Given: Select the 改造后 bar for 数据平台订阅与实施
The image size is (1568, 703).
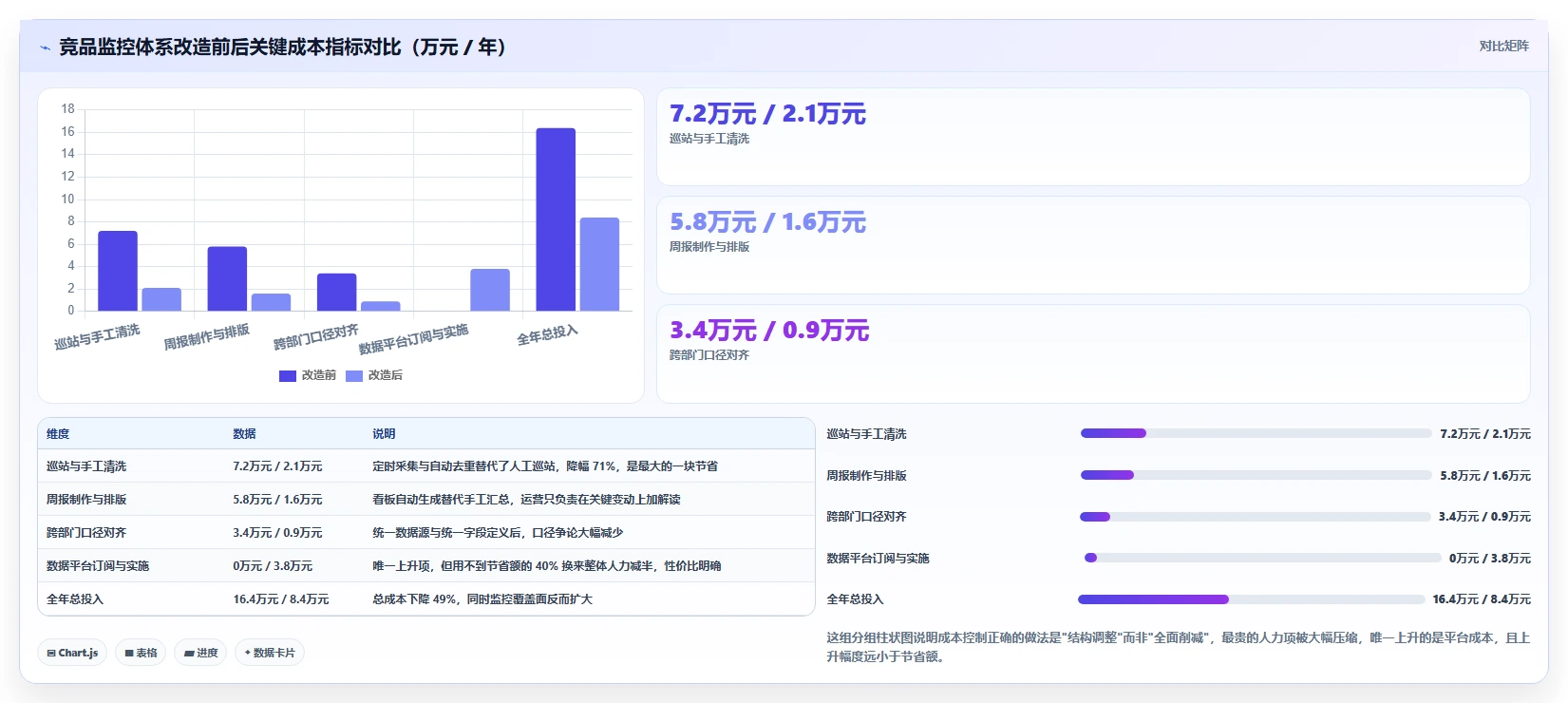Looking at the screenshot, I should click(x=490, y=290).
